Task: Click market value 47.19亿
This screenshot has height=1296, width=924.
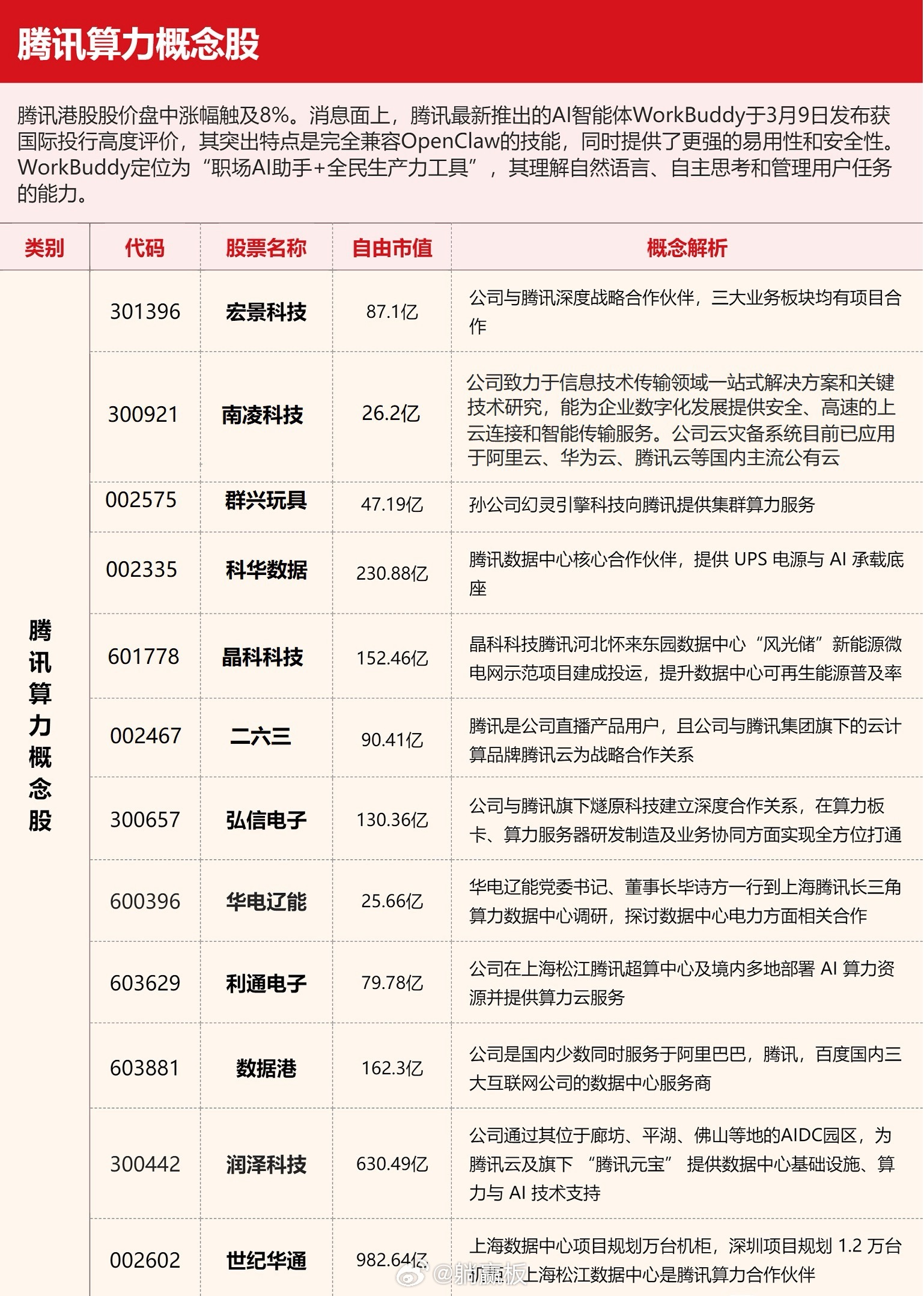Action: tap(392, 504)
